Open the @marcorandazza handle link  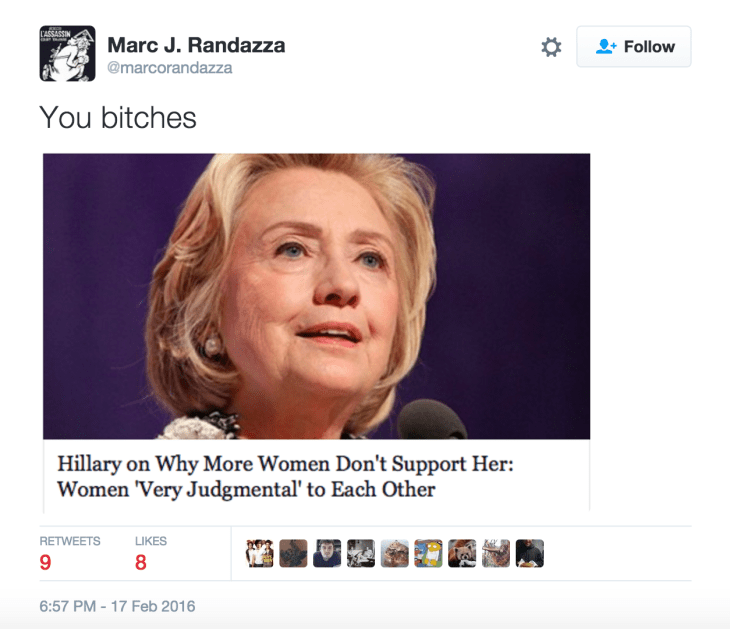[x=169, y=68]
